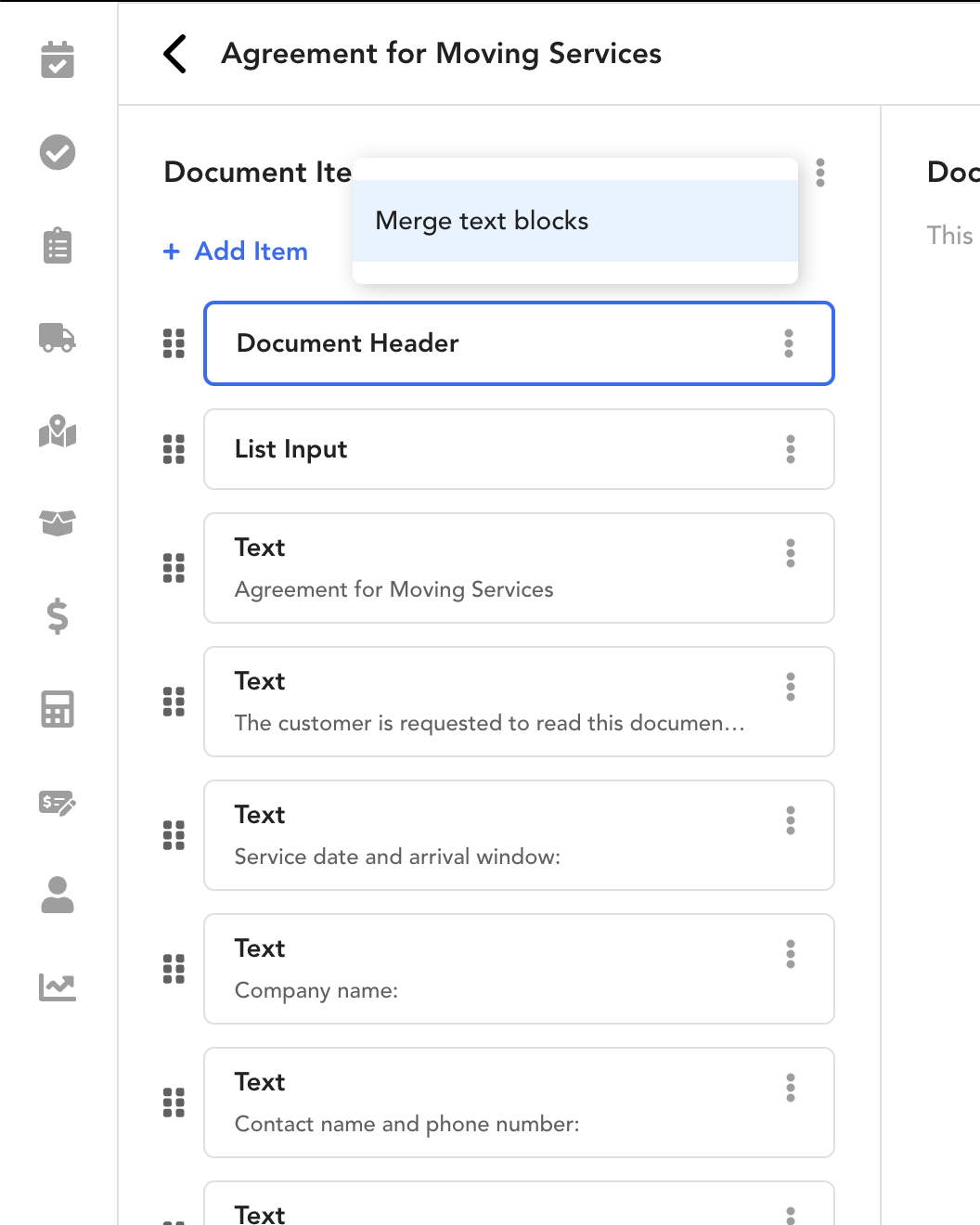Click 'Service date and arrival window:' text

(x=397, y=857)
